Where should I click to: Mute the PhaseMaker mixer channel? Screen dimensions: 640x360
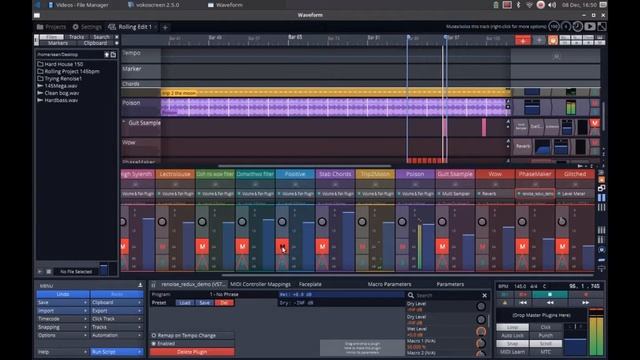point(522,246)
